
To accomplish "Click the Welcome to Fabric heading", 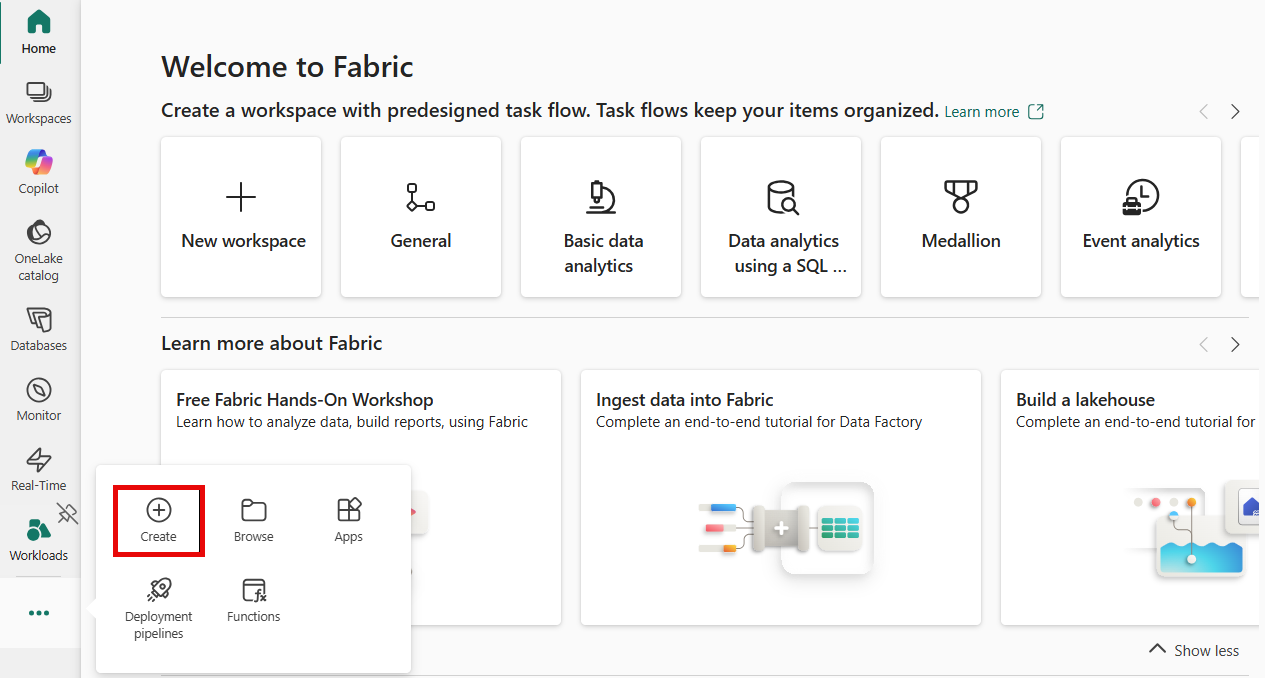I will [287, 67].
